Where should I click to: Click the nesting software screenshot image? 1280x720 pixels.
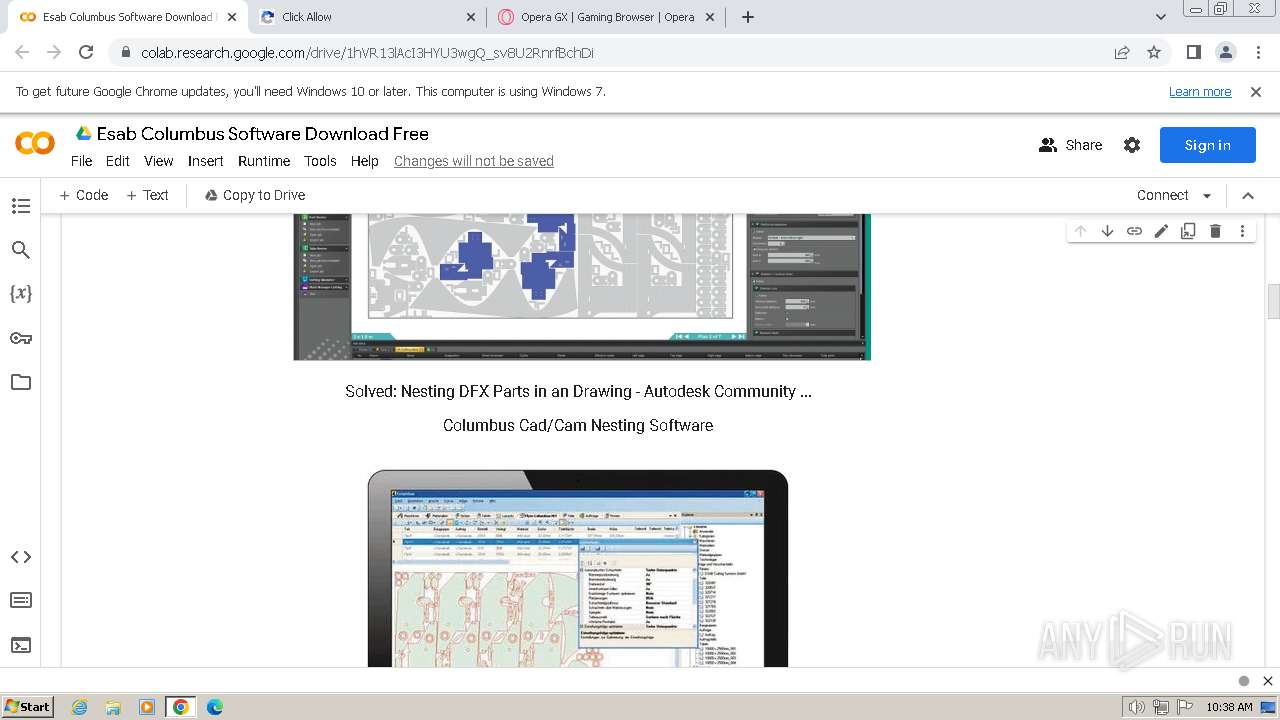pos(581,287)
